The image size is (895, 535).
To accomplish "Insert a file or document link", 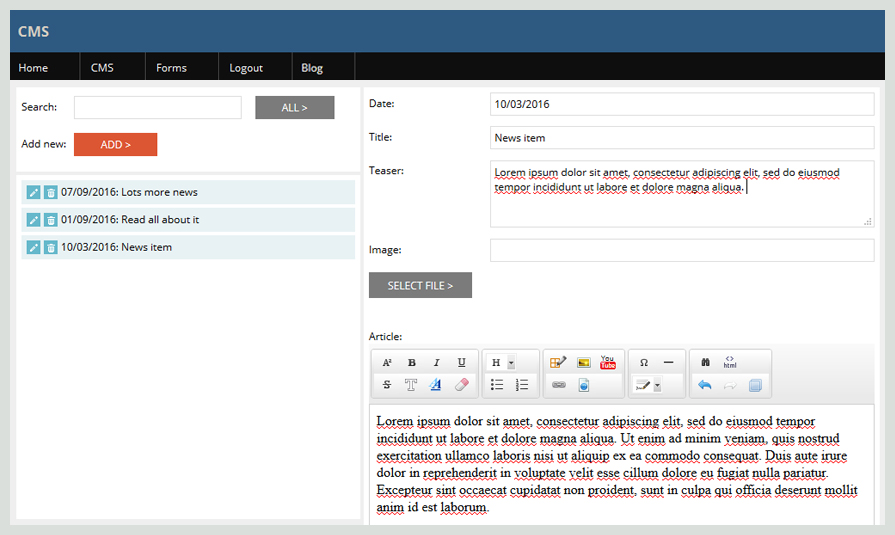I will pos(583,385).
